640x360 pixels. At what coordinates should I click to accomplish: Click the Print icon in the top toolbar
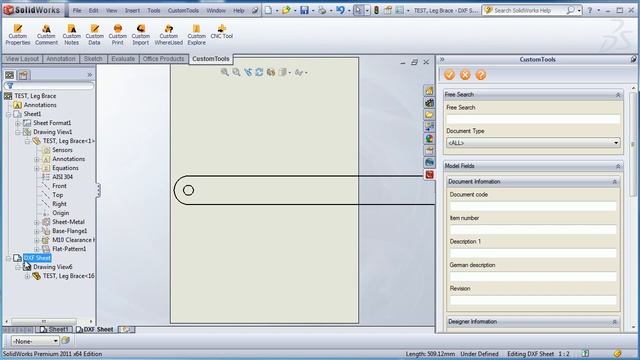pyautogui.click(x=322, y=10)
